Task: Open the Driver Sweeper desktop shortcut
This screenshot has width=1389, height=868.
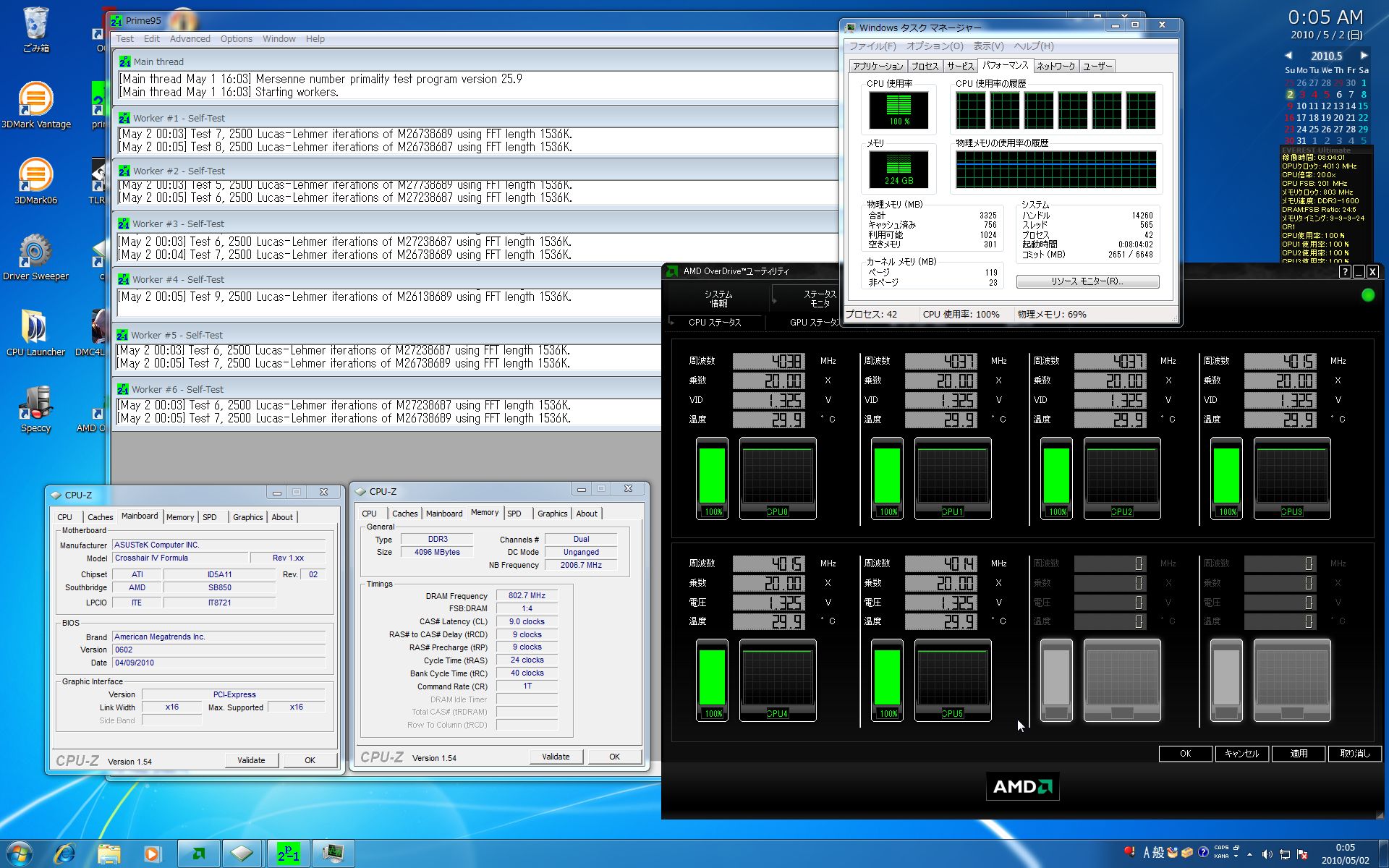Action: [35, 257]
